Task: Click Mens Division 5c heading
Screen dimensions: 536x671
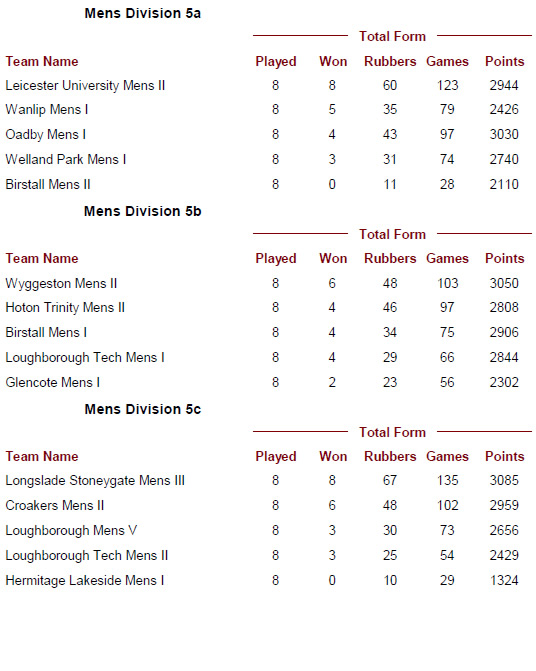Action: pyautogui.click(x=142, y=409)
